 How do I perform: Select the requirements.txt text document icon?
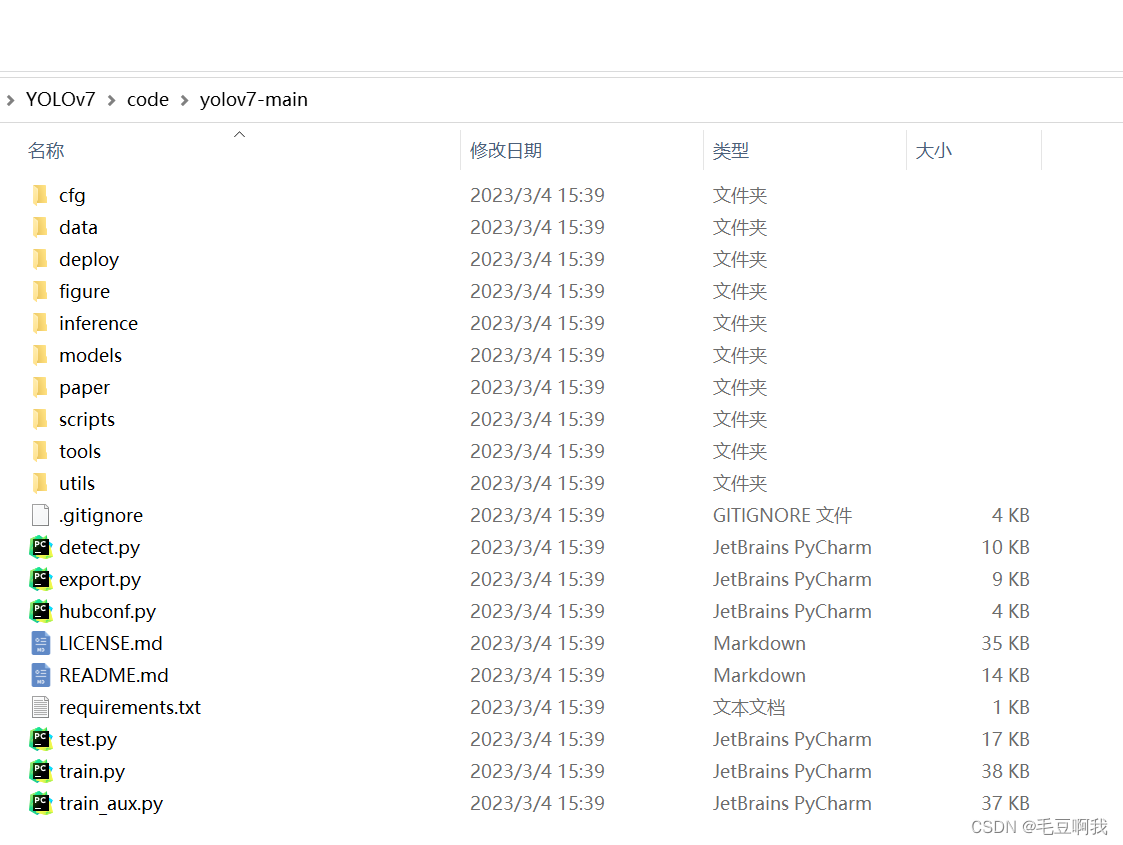tap(41, 707)
